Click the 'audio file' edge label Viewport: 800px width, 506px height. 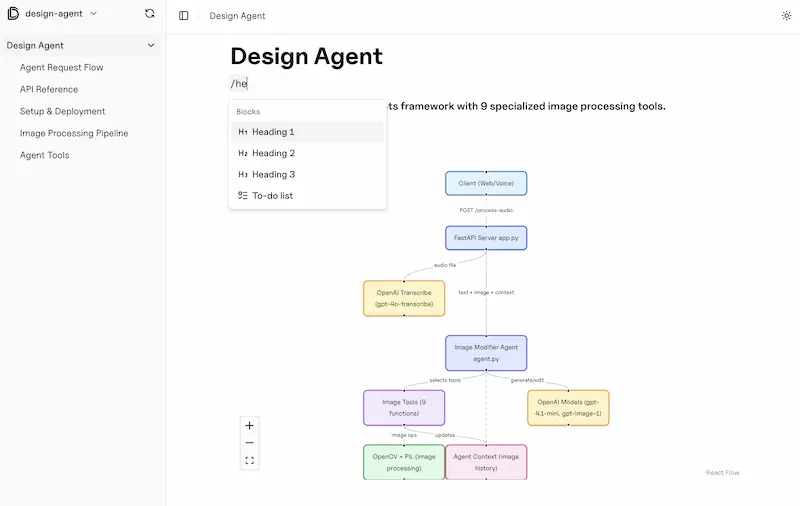[x=445, y=265]
